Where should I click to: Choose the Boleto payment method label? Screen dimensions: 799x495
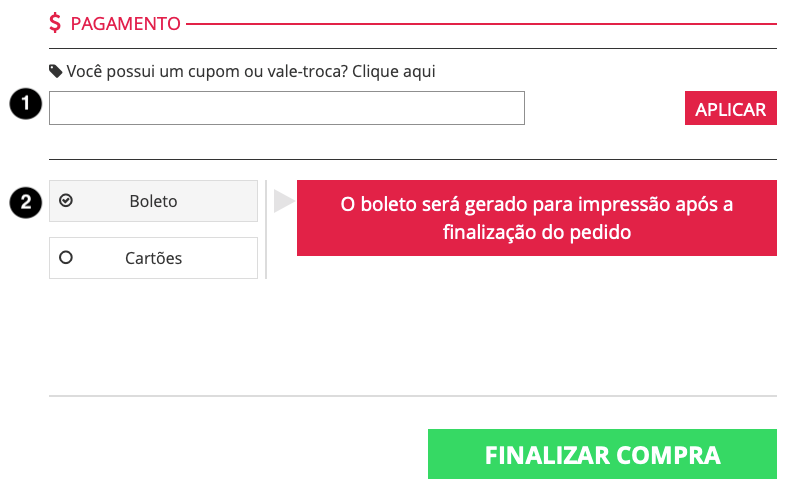click(153, 201)
